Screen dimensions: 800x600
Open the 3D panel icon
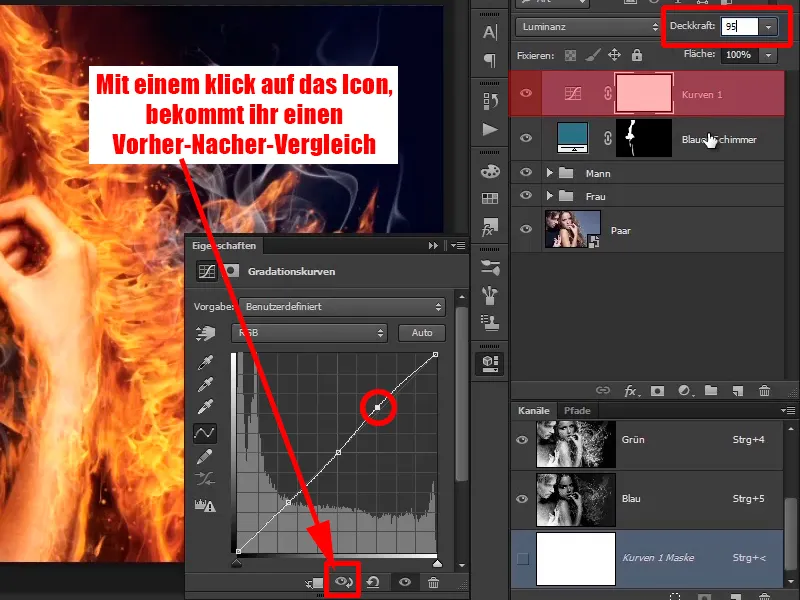490,363
